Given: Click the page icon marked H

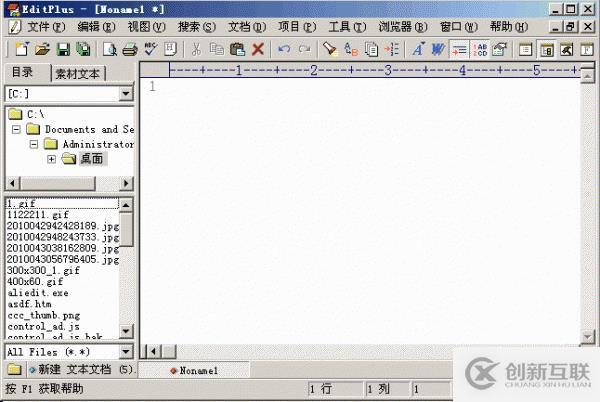Looking at the screenshot, I should 170,49.
